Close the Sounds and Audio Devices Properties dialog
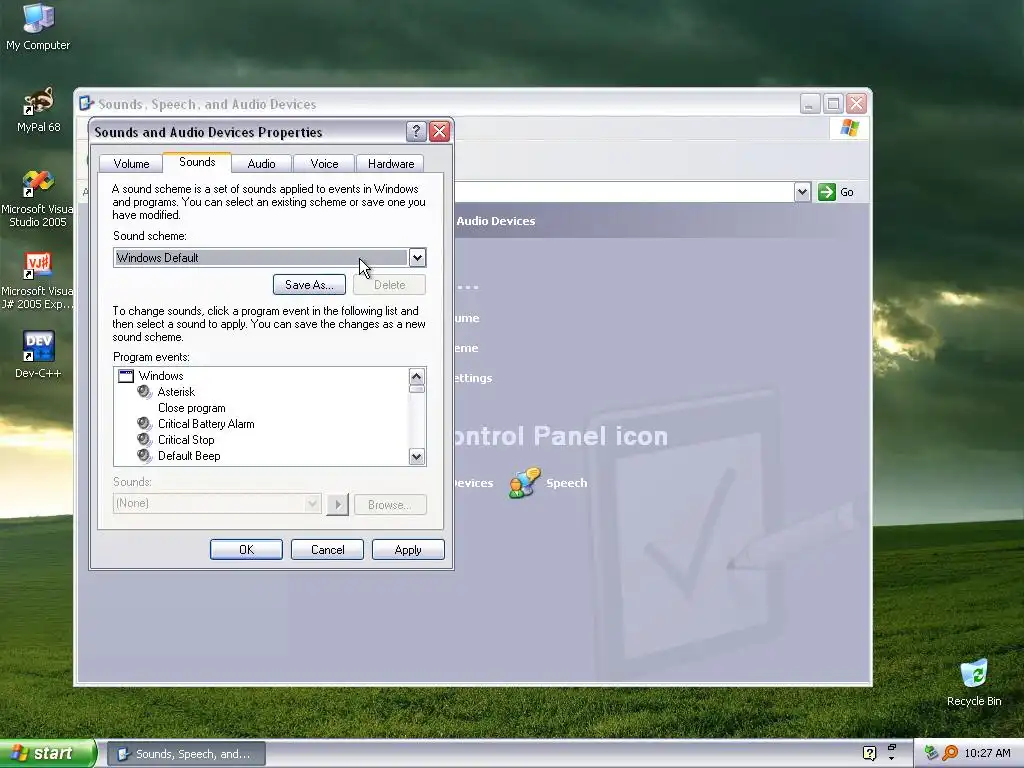 (440, 132)
